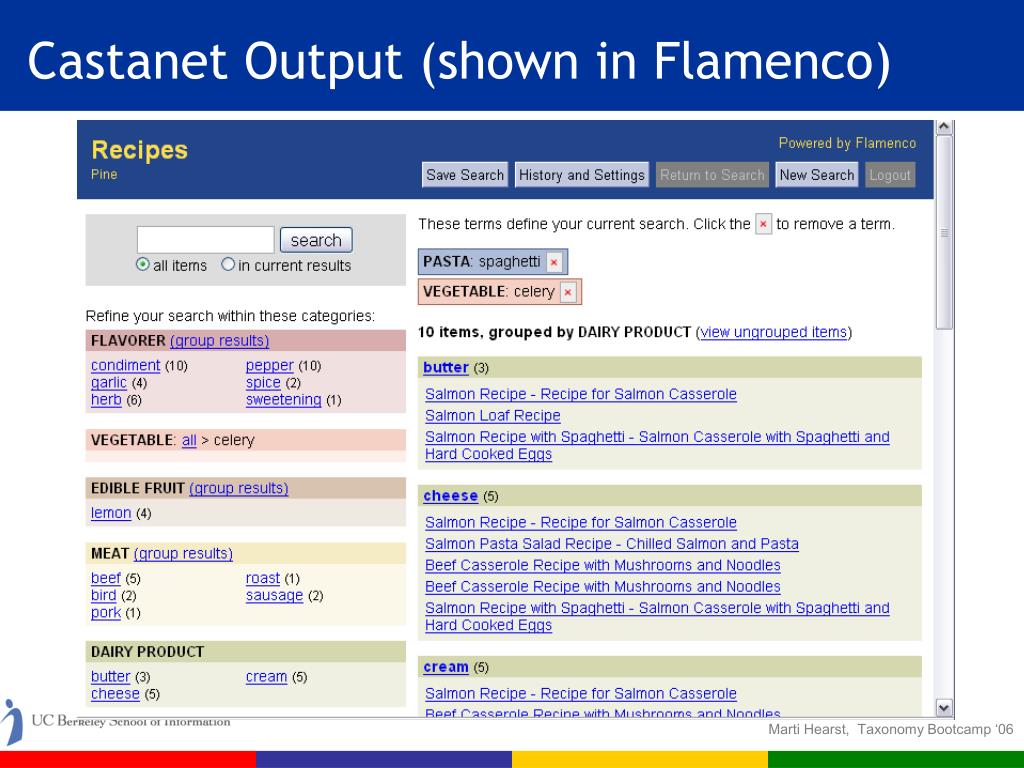The height and width of the screenshot is (768, 1024).
Task: Open cream group heading in results
Action: point(445,667)
